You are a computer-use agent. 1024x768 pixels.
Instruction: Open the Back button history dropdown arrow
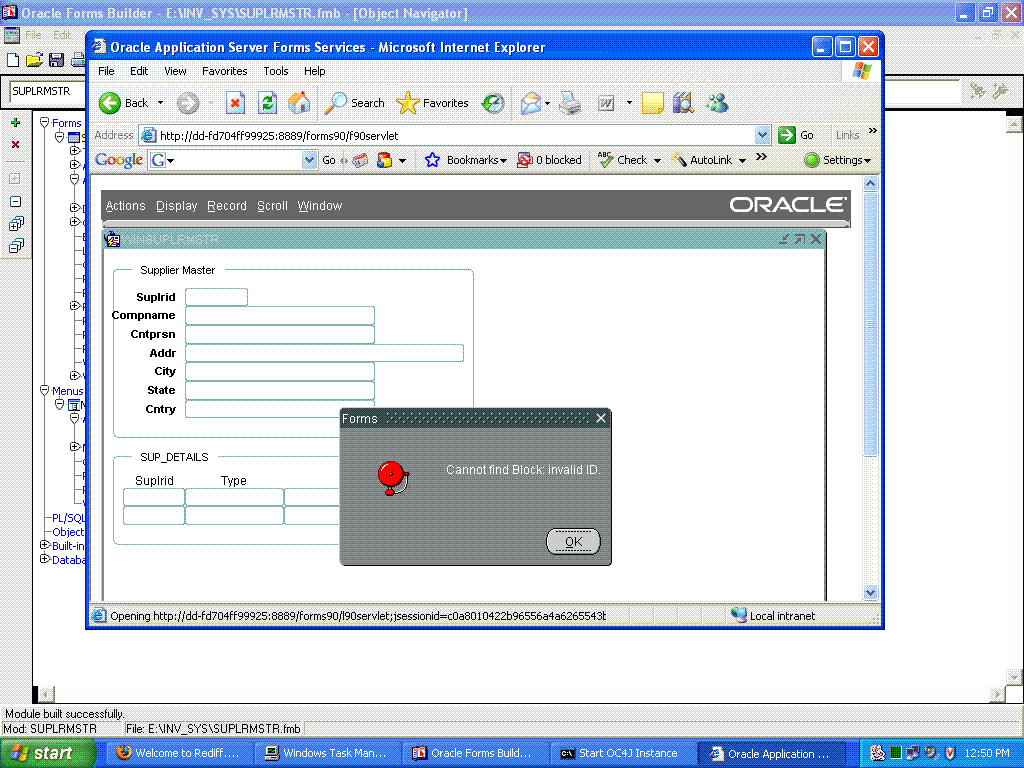point(161,103)
